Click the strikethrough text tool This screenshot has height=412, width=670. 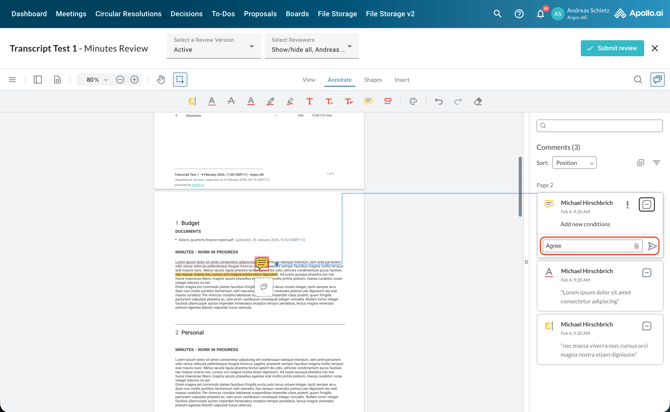pos(231,101)
